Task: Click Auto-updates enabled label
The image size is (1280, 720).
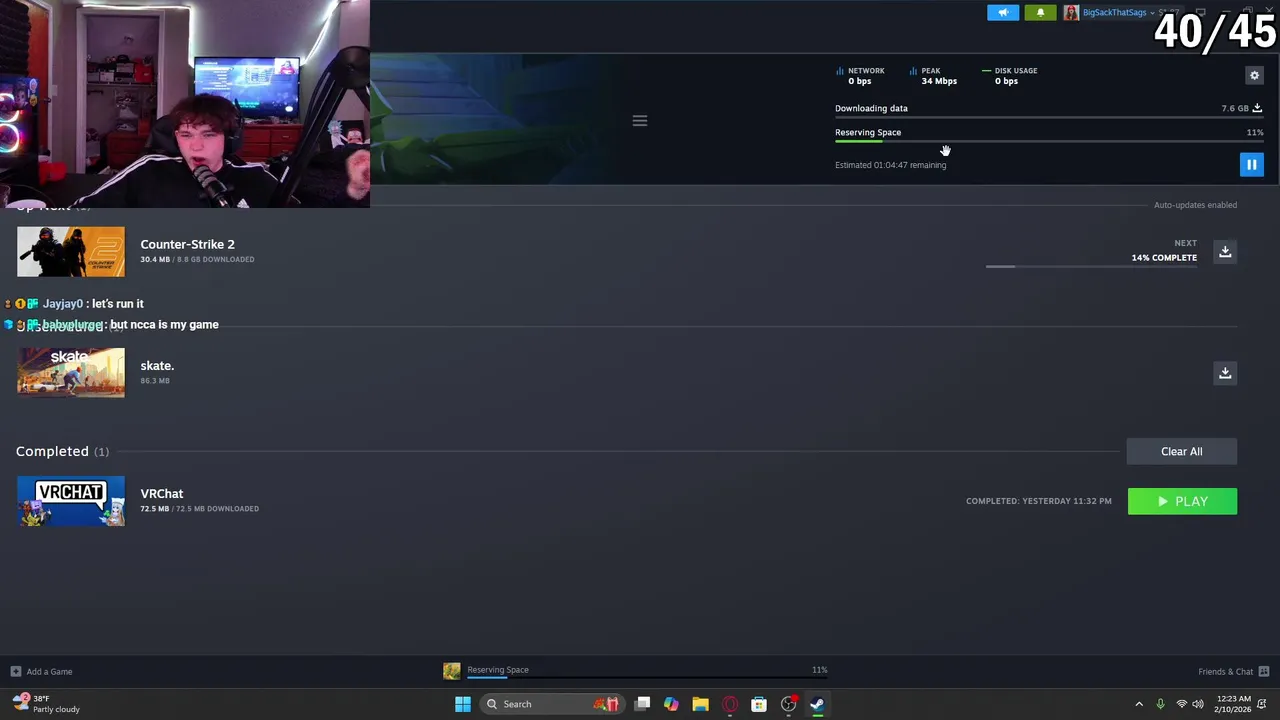Action: [1195, 205]
